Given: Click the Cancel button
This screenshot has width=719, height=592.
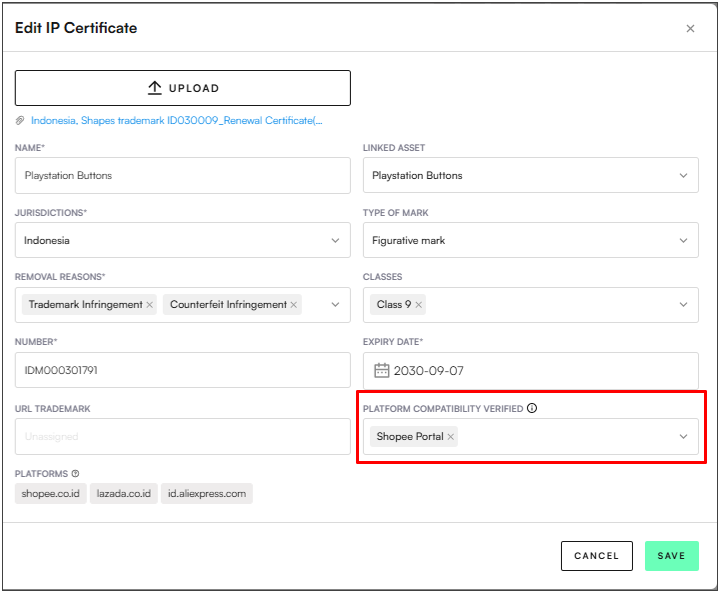Looking at the screenshot, I should [597, 556].
